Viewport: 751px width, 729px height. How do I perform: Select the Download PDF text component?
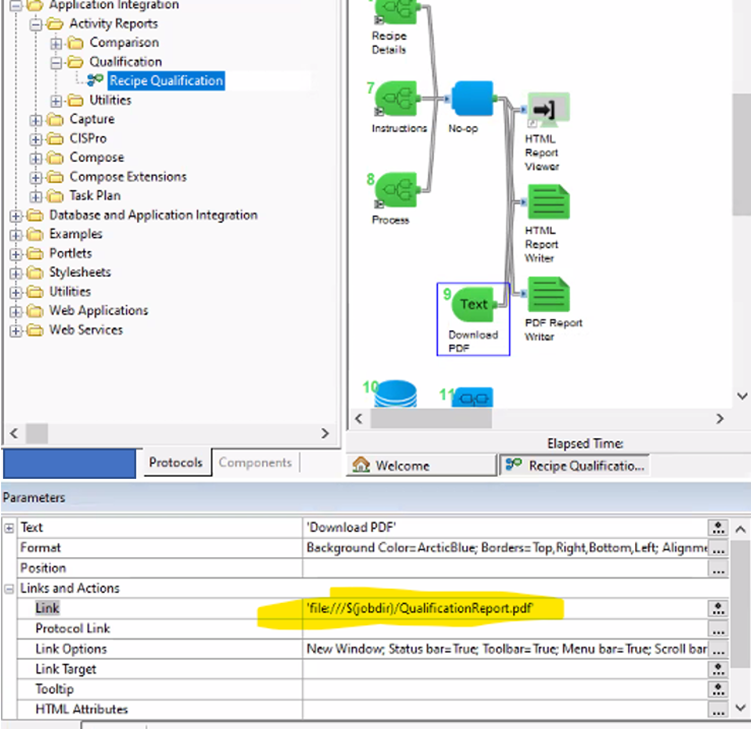coord(473,304)
